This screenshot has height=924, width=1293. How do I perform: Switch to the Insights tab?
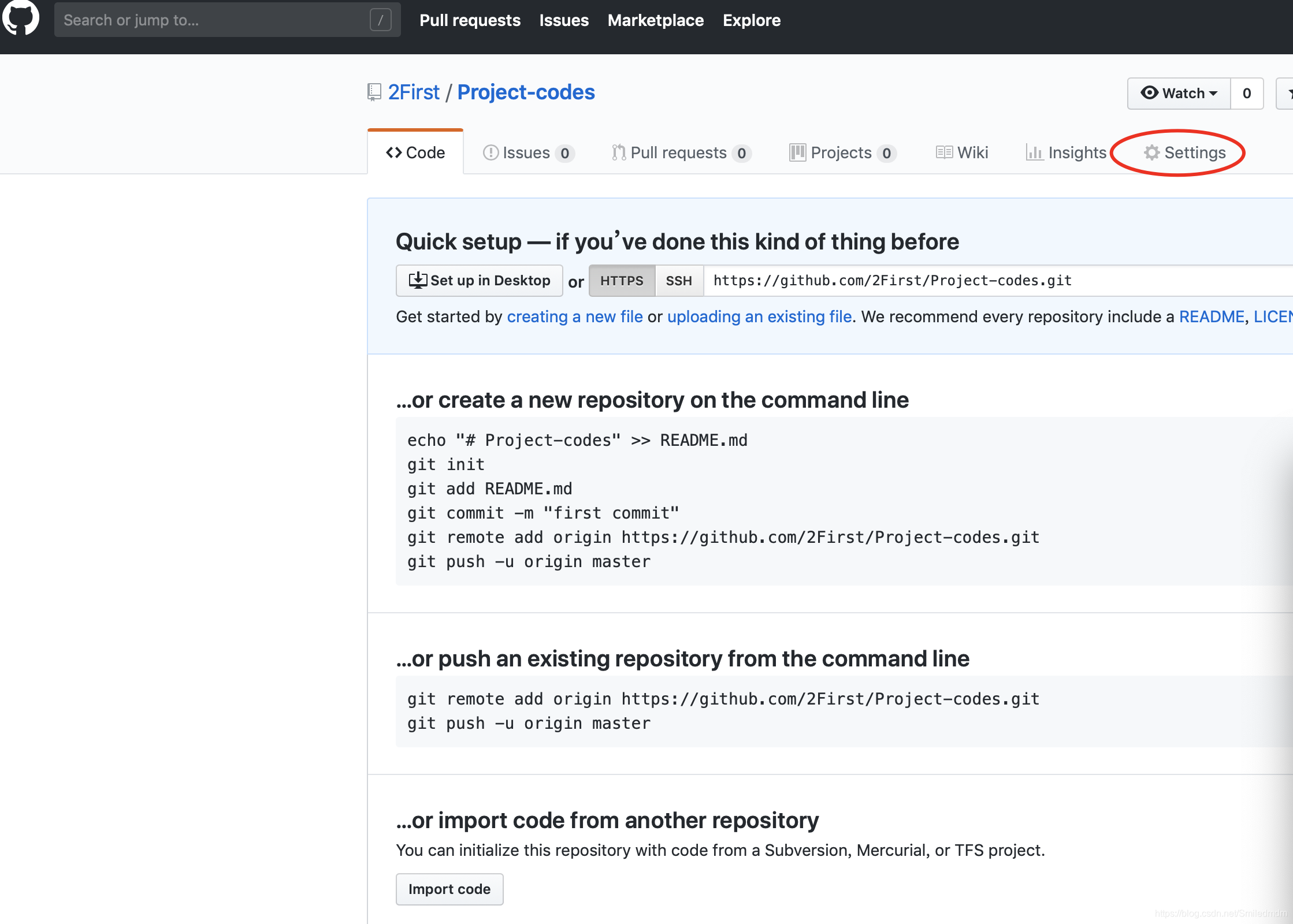[x=1066, y=152]
